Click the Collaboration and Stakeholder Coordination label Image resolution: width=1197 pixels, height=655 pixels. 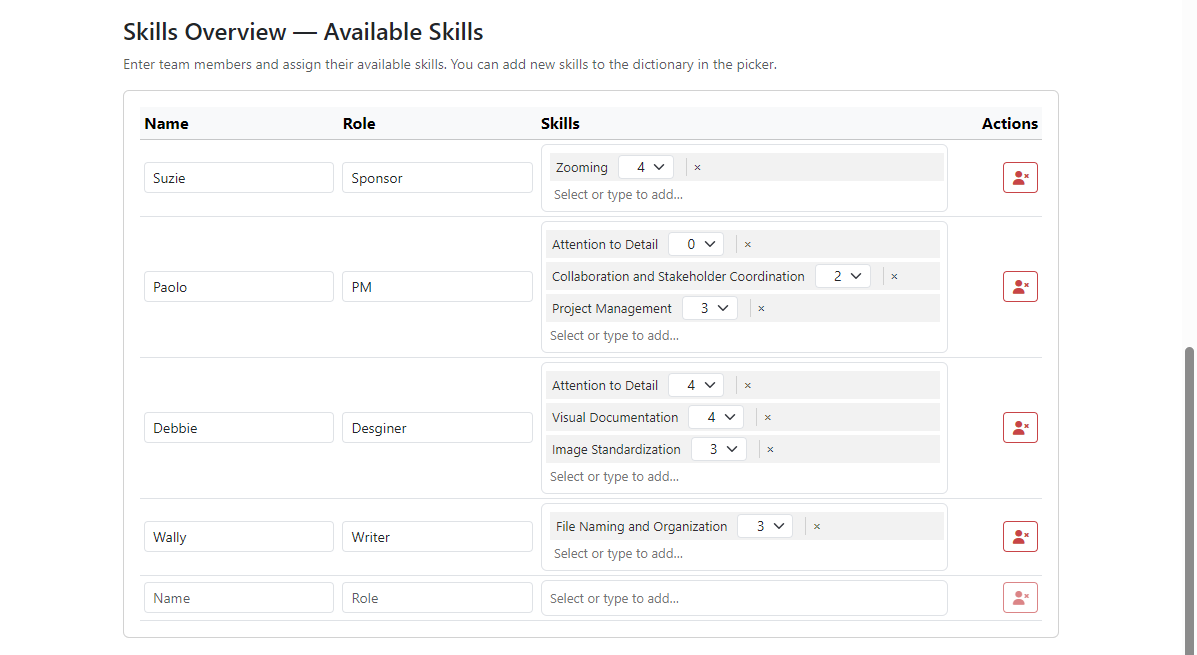[x=678, y=276]
